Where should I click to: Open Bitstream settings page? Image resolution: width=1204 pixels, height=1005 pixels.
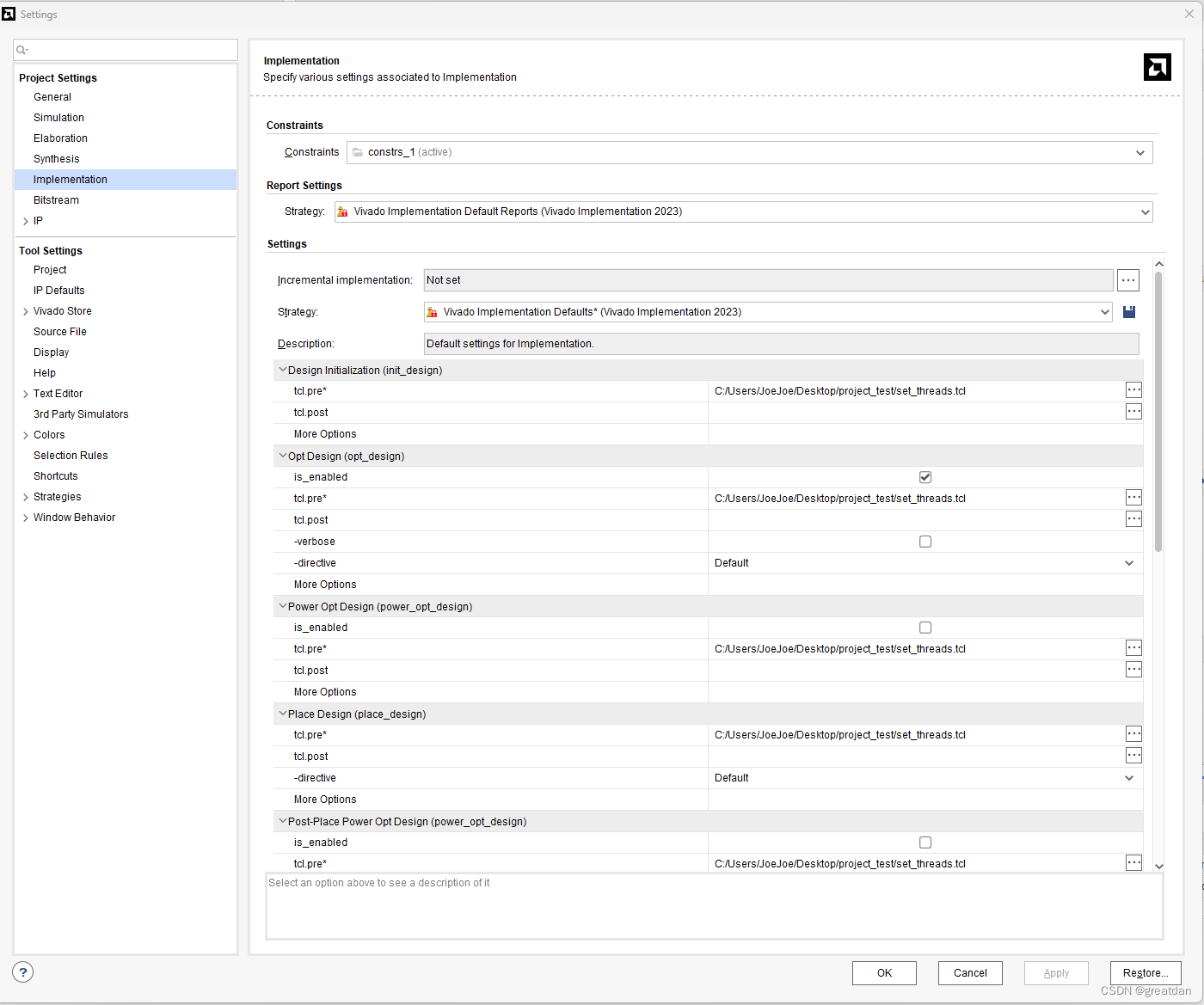[x=56, y=200]
